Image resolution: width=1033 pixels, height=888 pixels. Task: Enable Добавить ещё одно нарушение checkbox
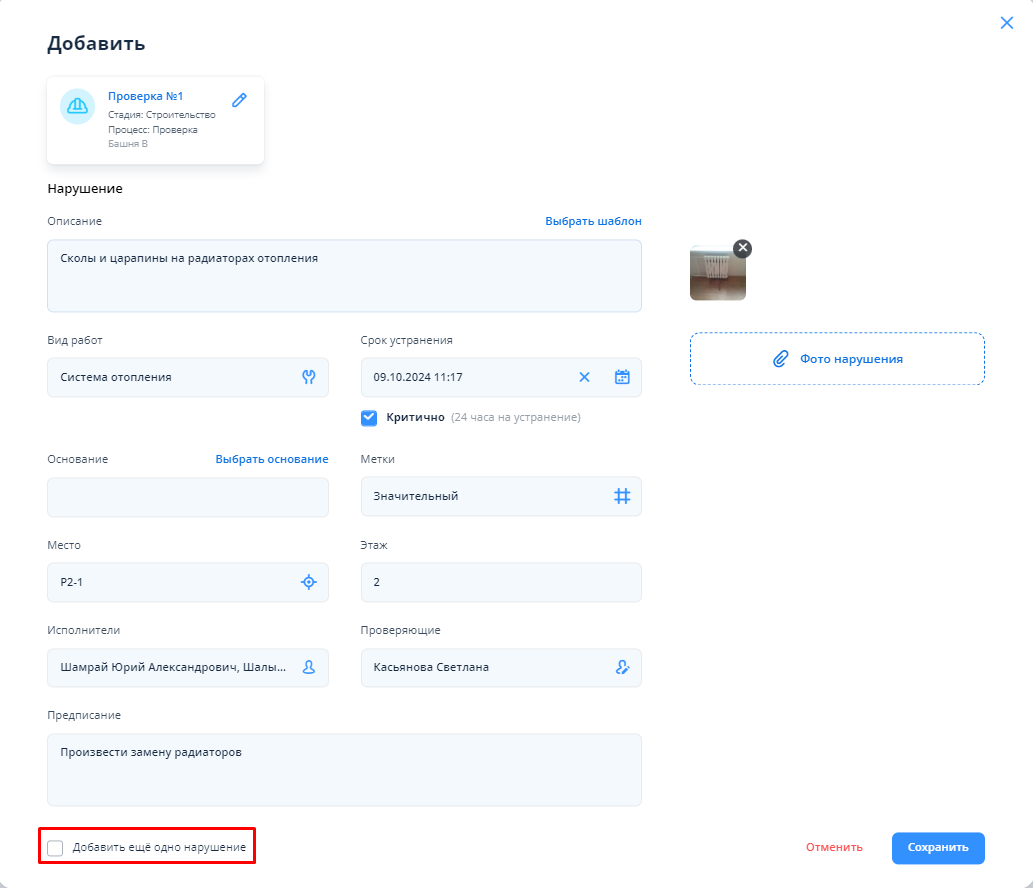pyautogui.click(x=56, y=848)
